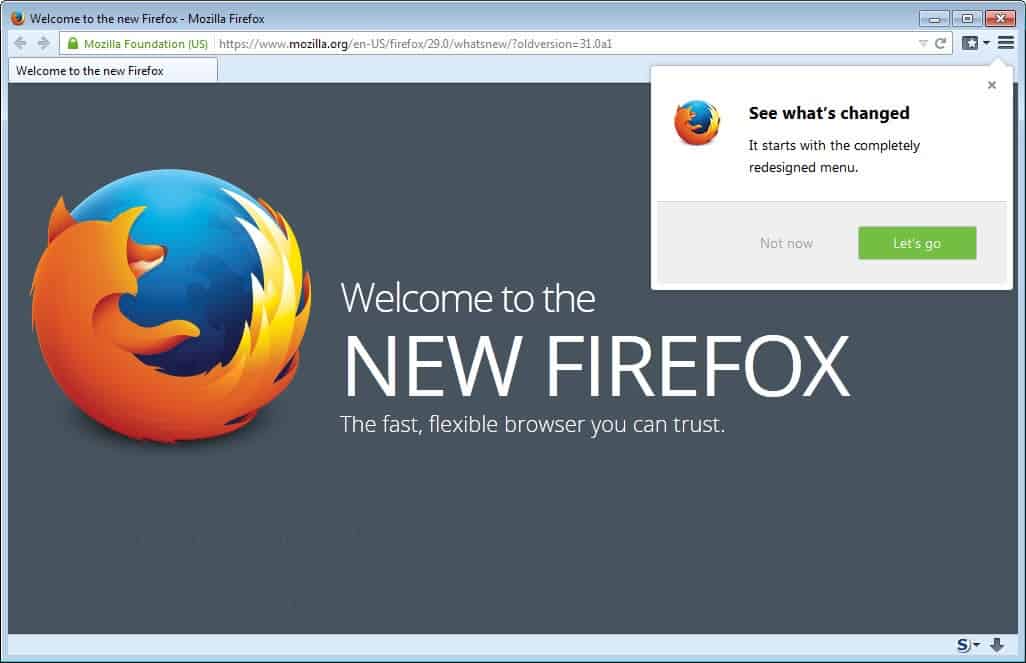Open the Stylish icon dropdown arrow
1026x663 pixels.
tap(975, 646)
